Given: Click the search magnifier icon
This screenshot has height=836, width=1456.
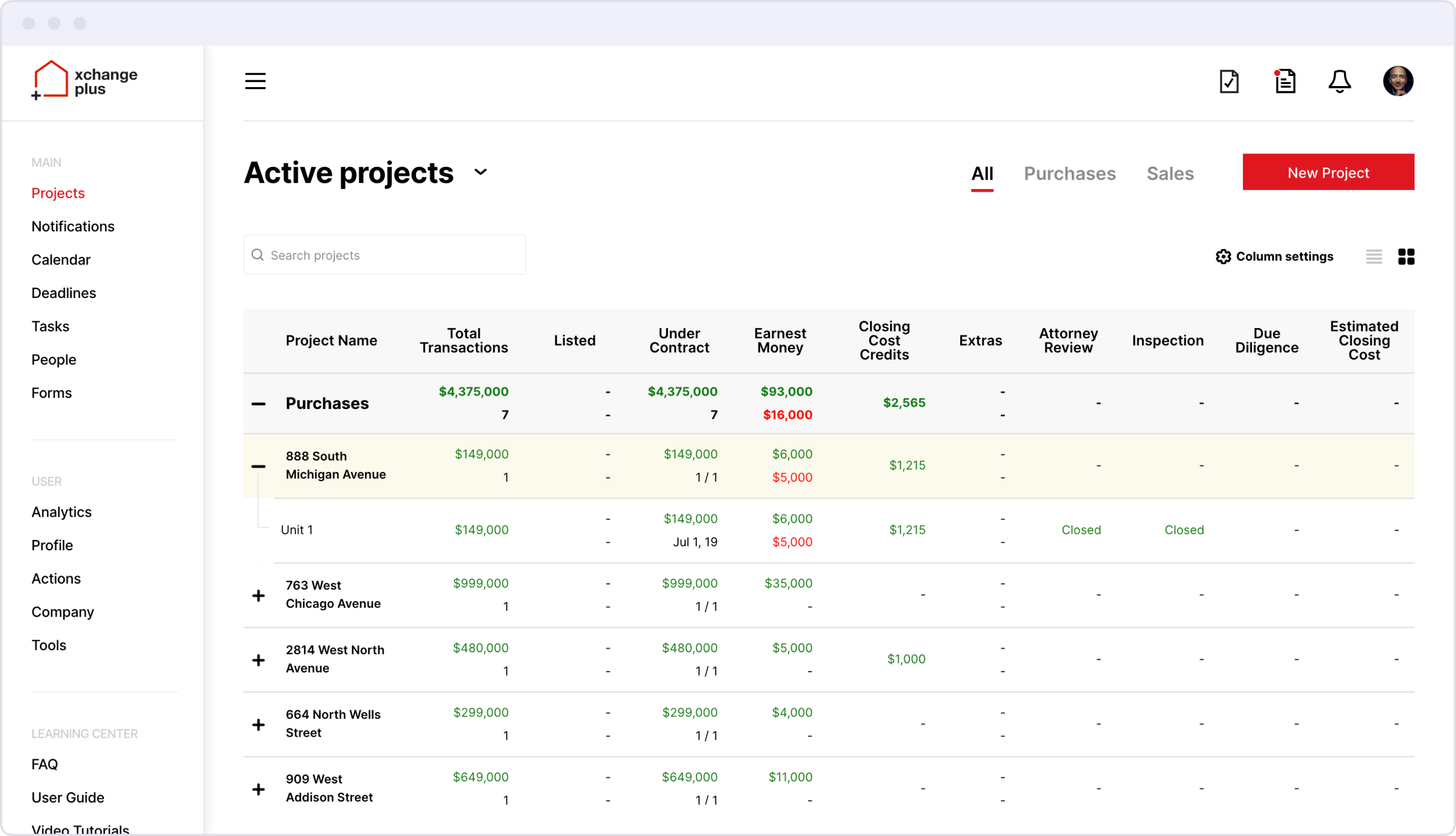Looking at the screenshot, I should (257, 254).
